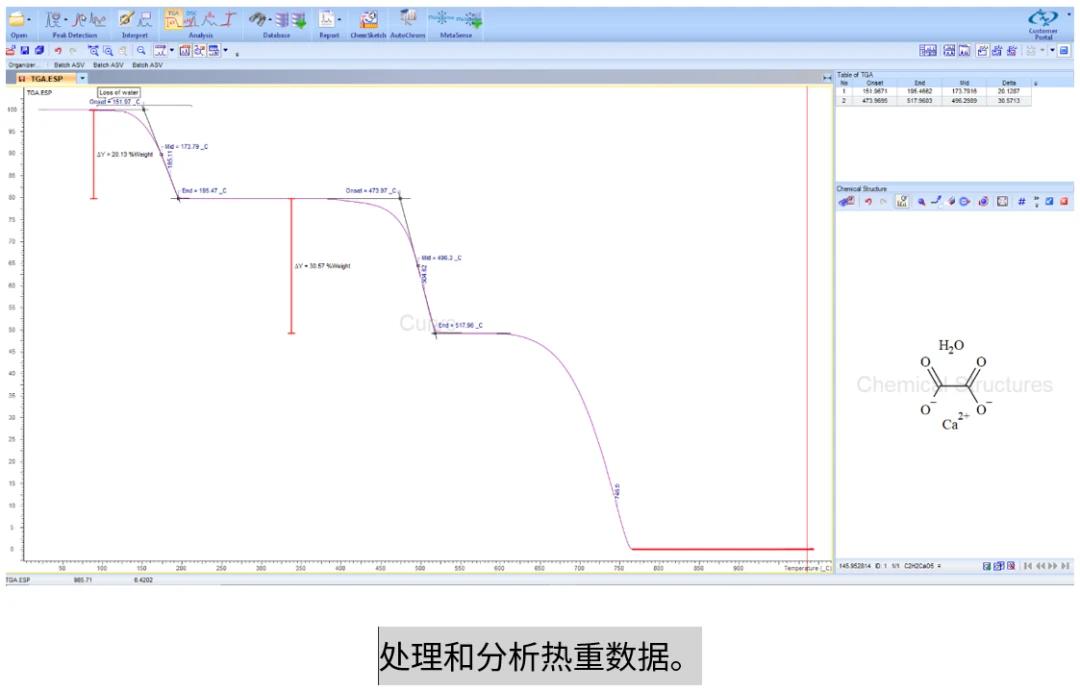Select row 2 onset value 473.9695
The height and width of the screenshot is (691, 1080).
click(x=875, y=101)
